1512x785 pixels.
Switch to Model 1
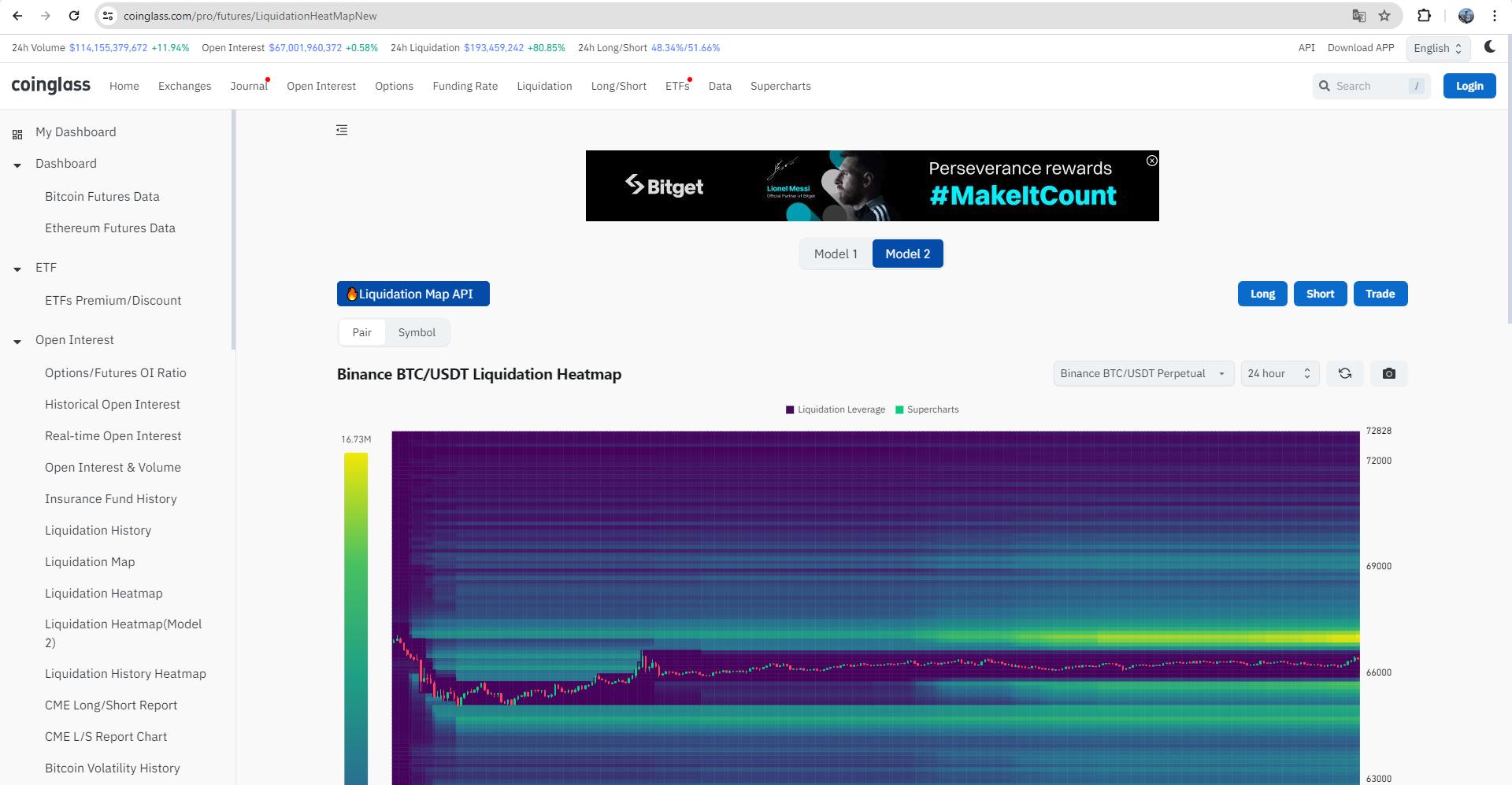click(836, 254)
